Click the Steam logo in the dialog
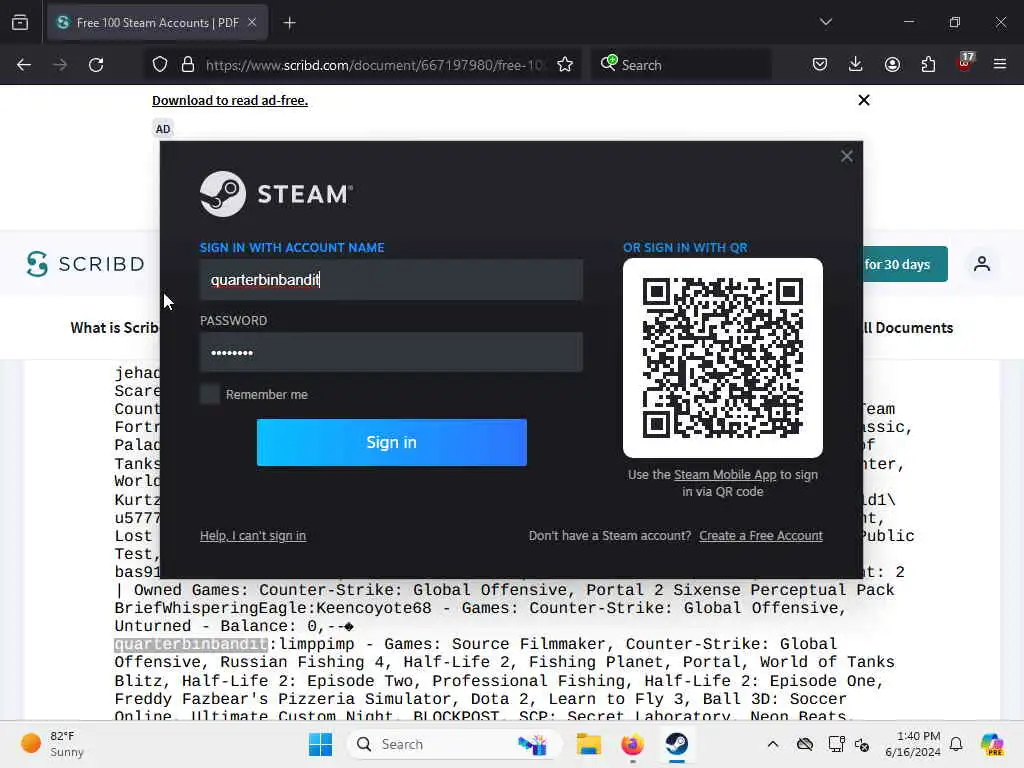Screen dimensions: 1024x768 276,194
